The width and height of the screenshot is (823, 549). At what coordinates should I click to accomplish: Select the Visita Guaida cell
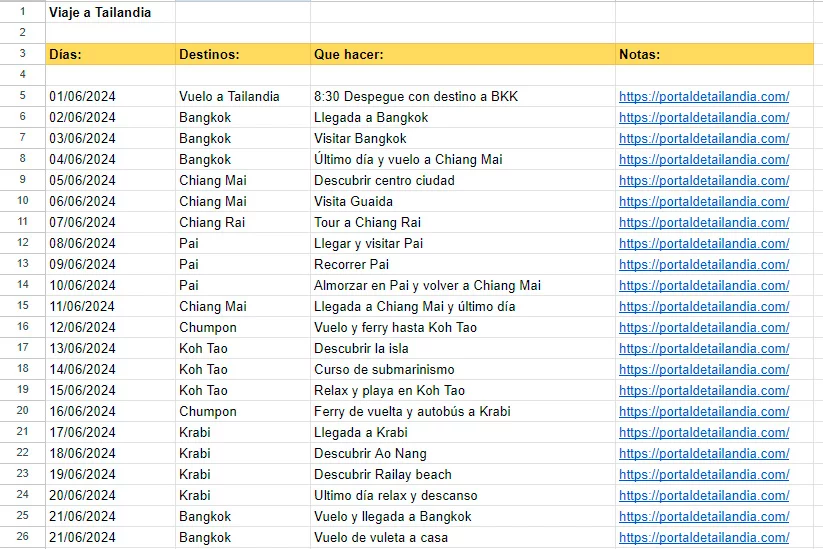462,202
